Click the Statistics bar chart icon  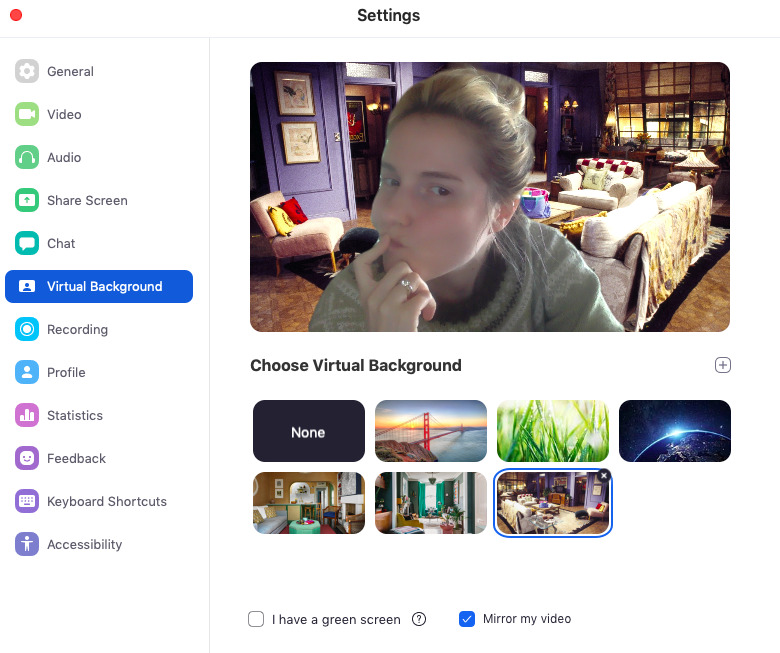tap(27, 415)
